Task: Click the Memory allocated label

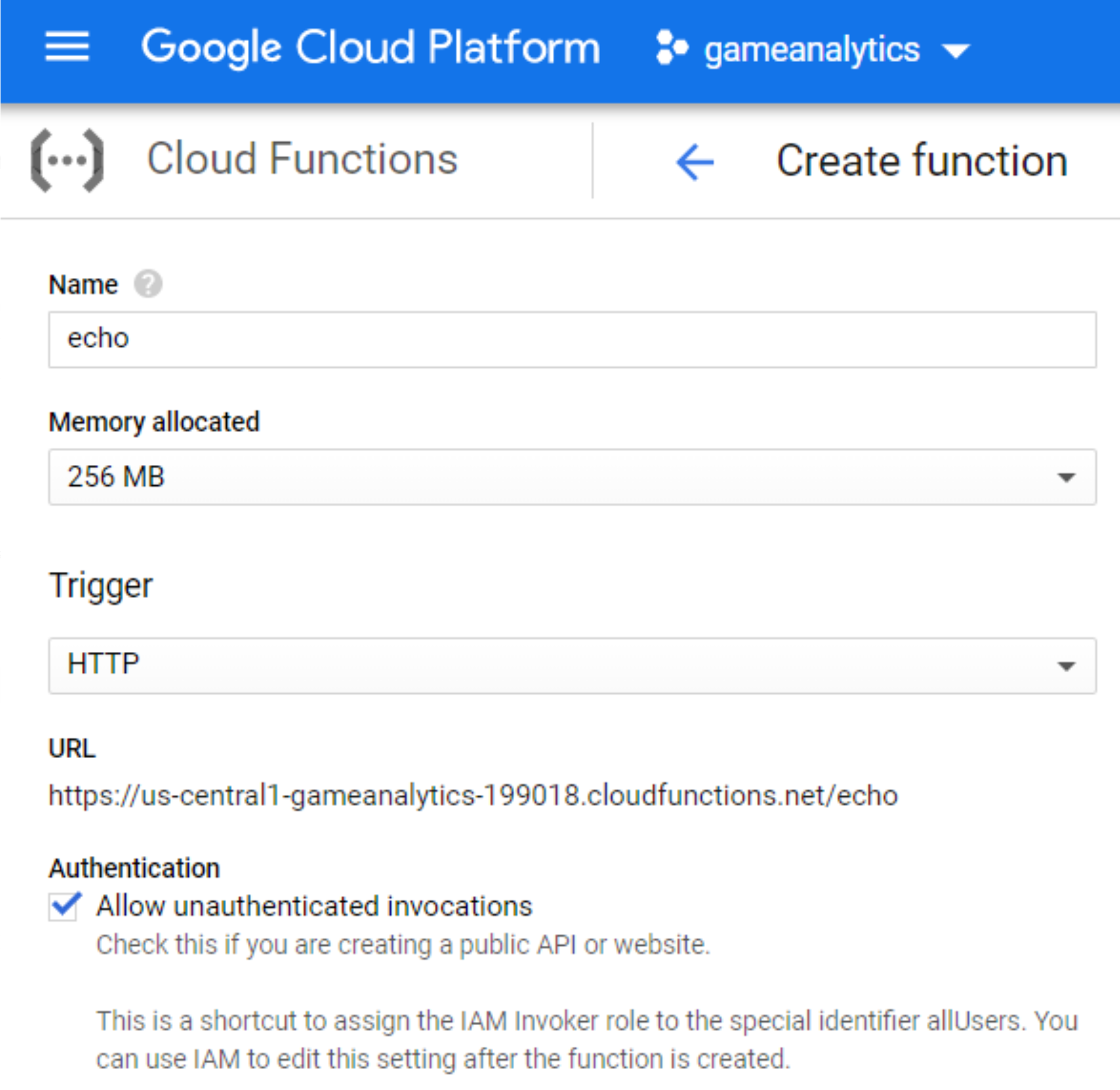Action: (154, 422)
